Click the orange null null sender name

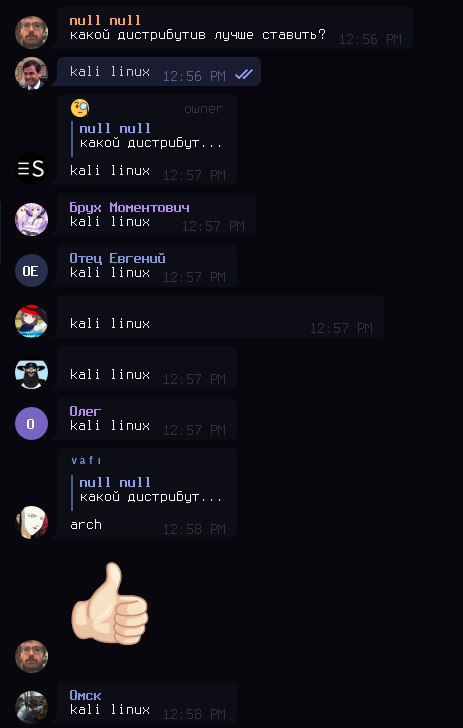click(x=105, y=20)
